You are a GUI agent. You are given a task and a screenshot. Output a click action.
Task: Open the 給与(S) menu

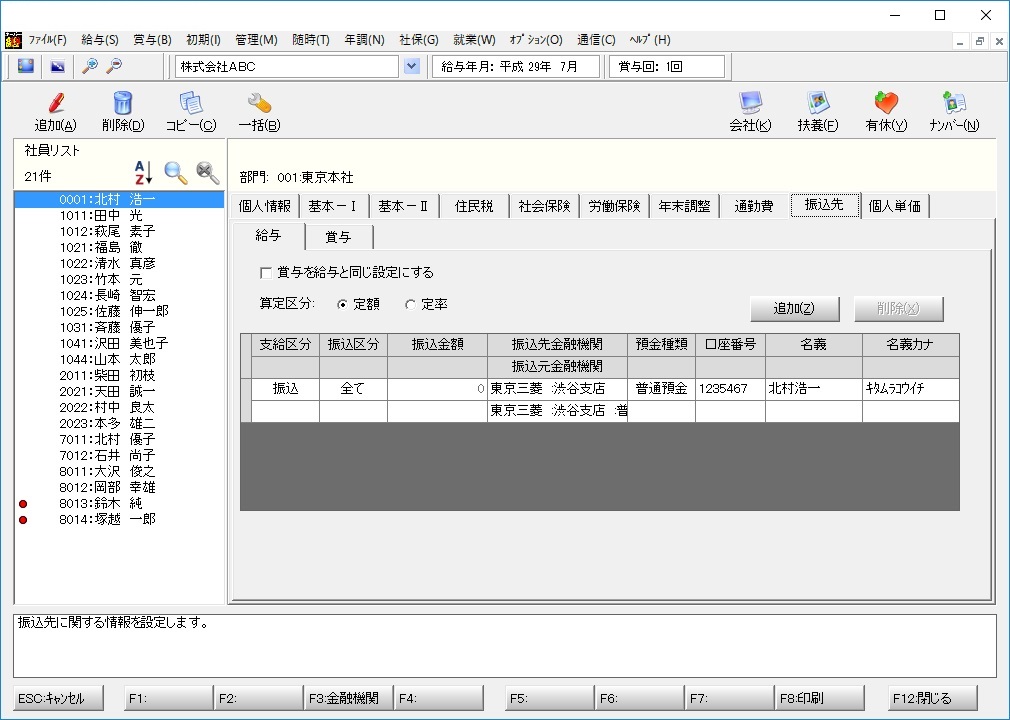100,40
